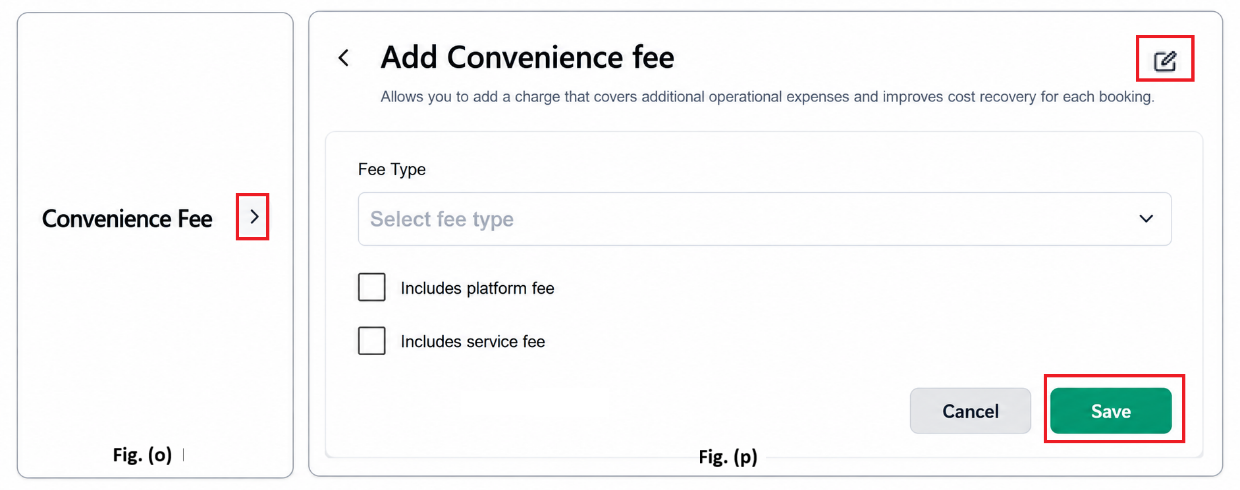Click the Add Convenience fee heading

[527, 58]
